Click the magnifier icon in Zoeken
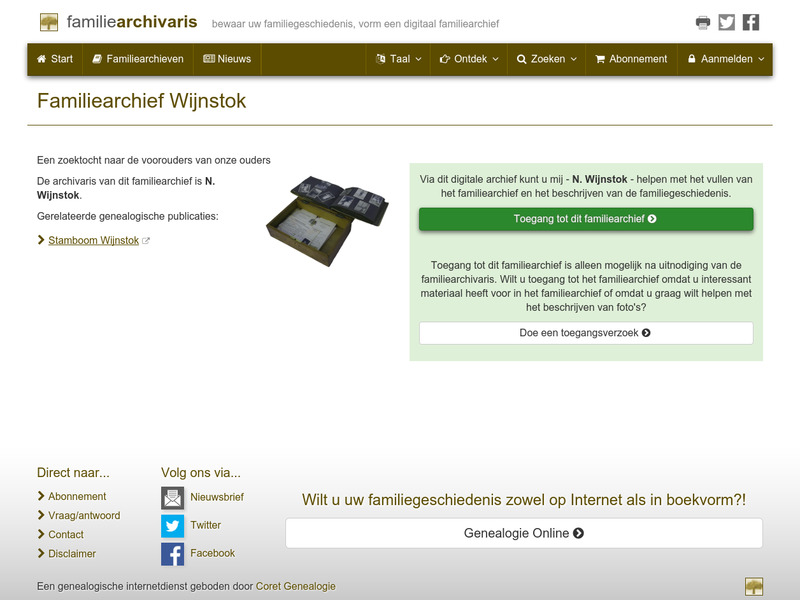Screen dimensions: 800x600 click(x=523, y=59)
